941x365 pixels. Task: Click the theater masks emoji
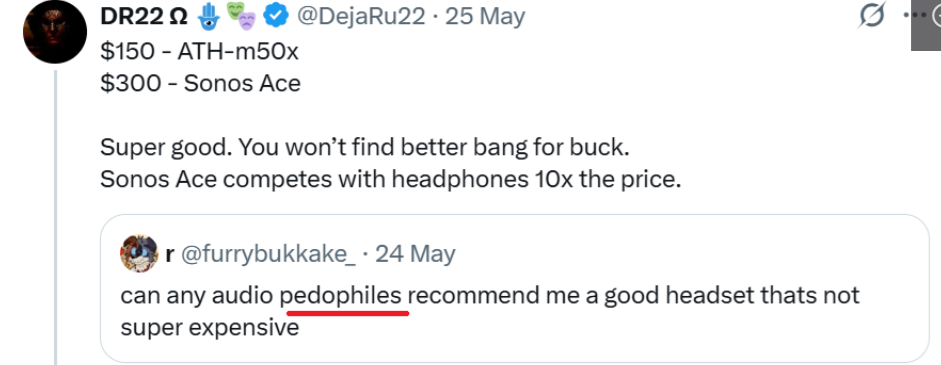pos(241,16)
